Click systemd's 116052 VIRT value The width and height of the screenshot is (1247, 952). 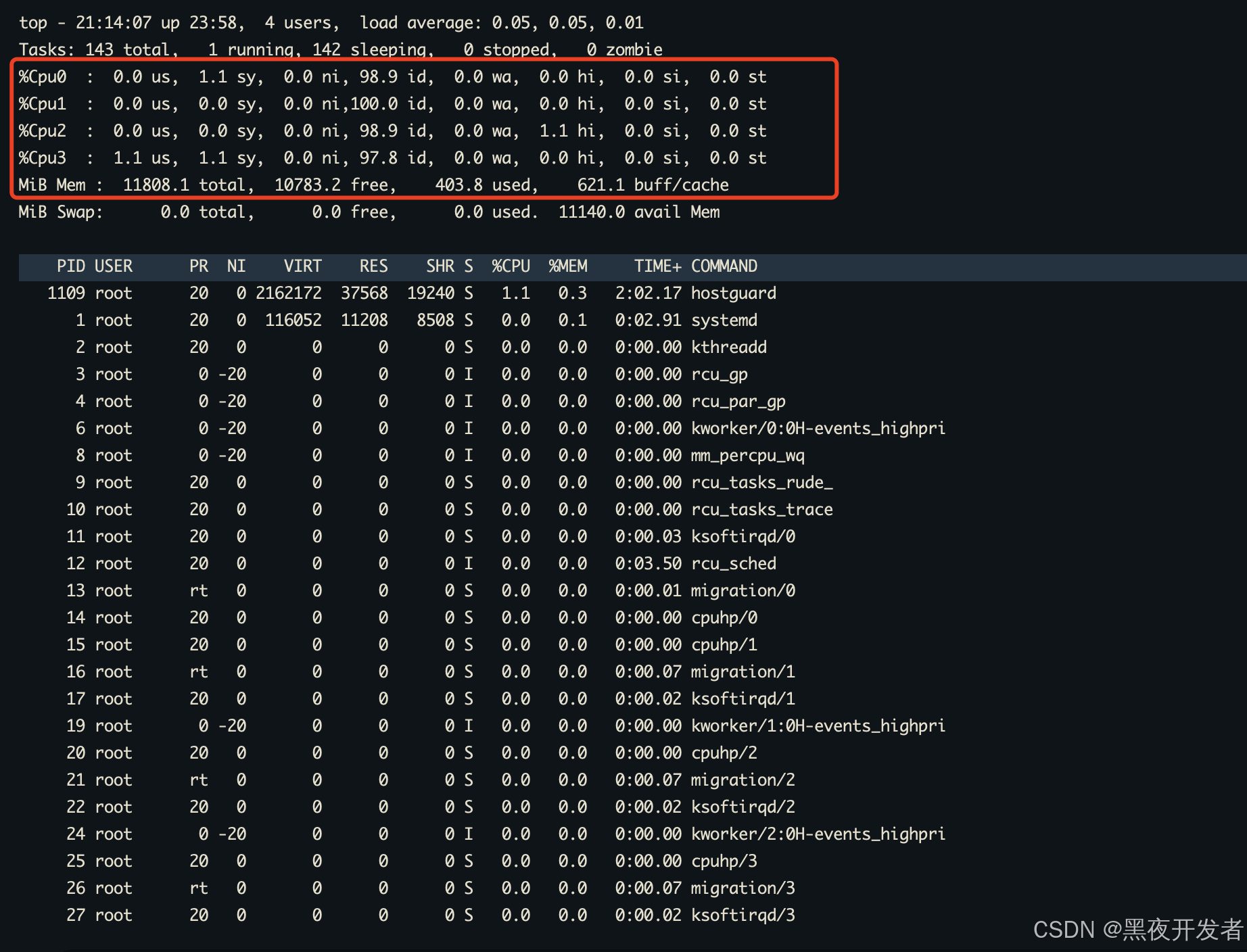[x=293, y=320]
